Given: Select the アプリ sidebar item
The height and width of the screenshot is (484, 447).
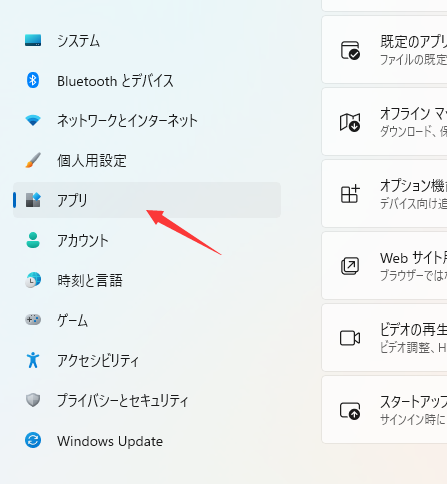Looking at the screenshot, I should point(147,200).
